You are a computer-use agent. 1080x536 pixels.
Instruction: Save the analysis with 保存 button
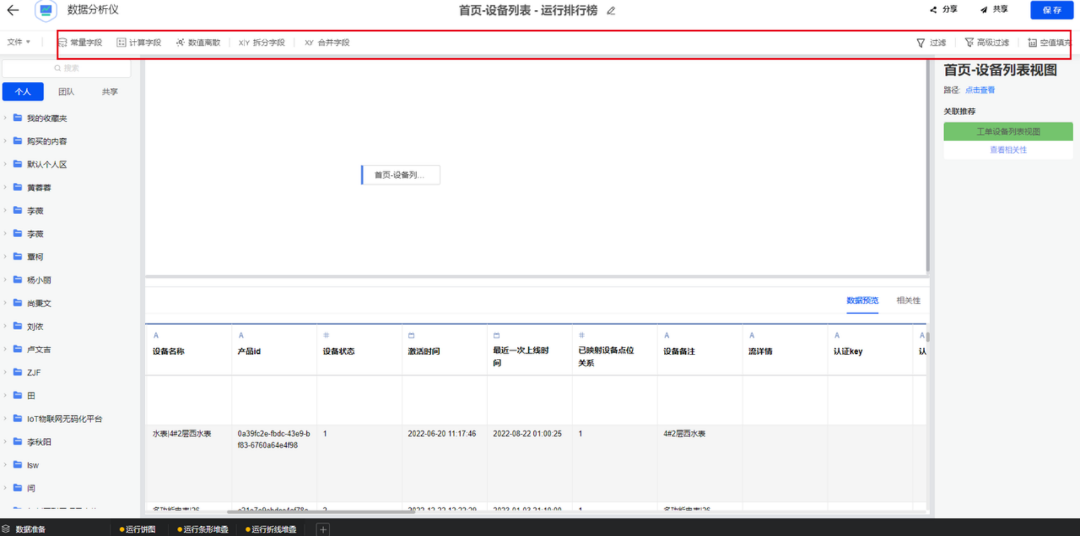pyautogui.click(x=1052, y=10)
